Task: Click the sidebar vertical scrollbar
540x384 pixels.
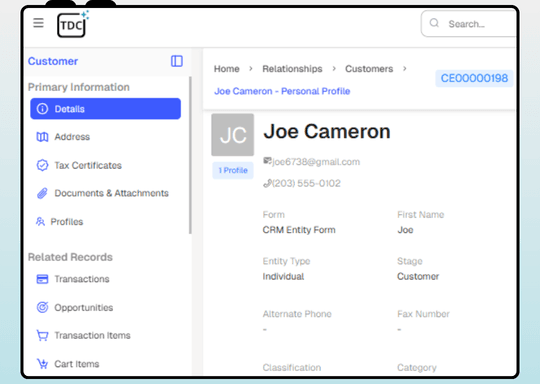Action: point(190,155)
